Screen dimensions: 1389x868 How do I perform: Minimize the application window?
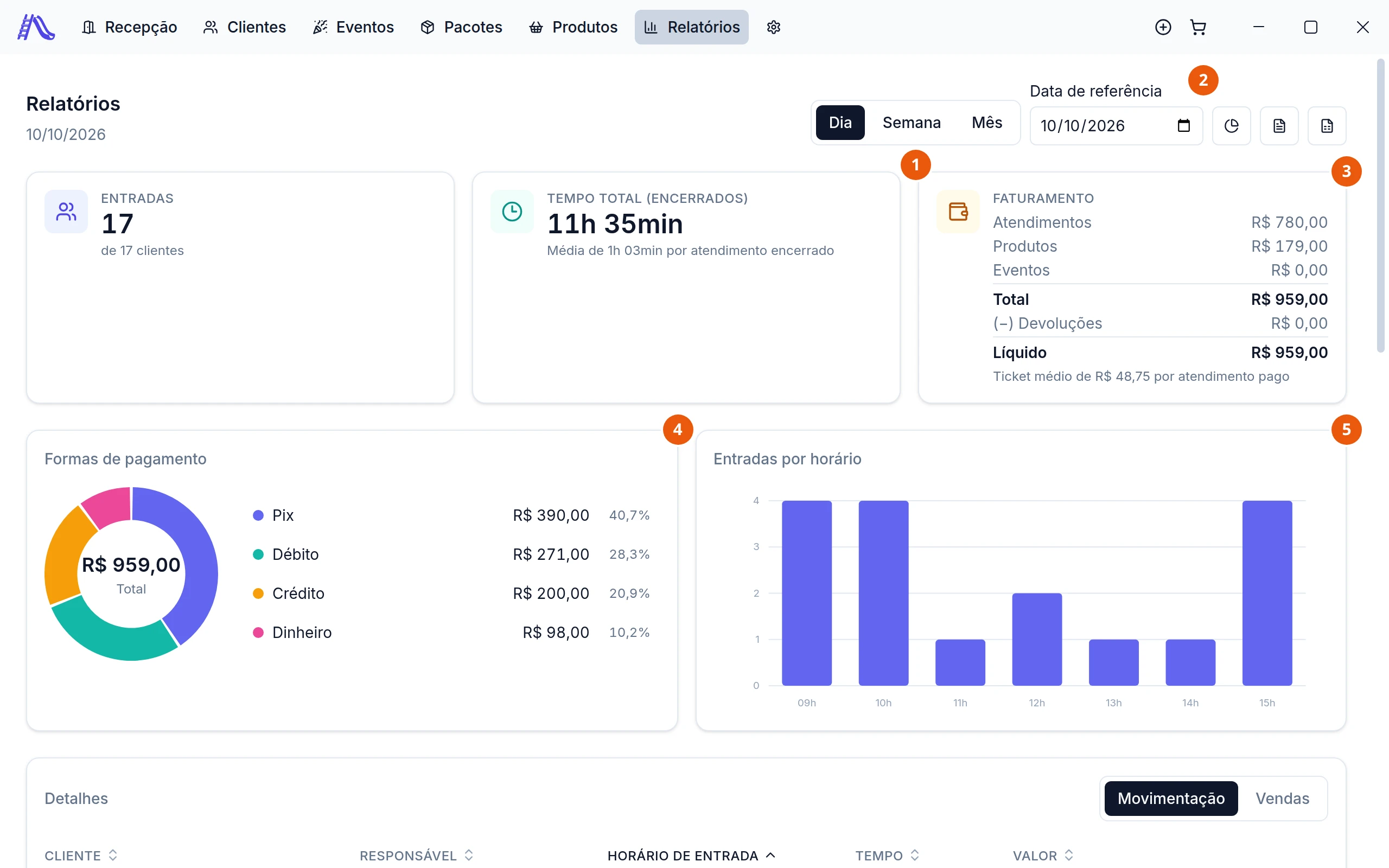coord(1259,27)
